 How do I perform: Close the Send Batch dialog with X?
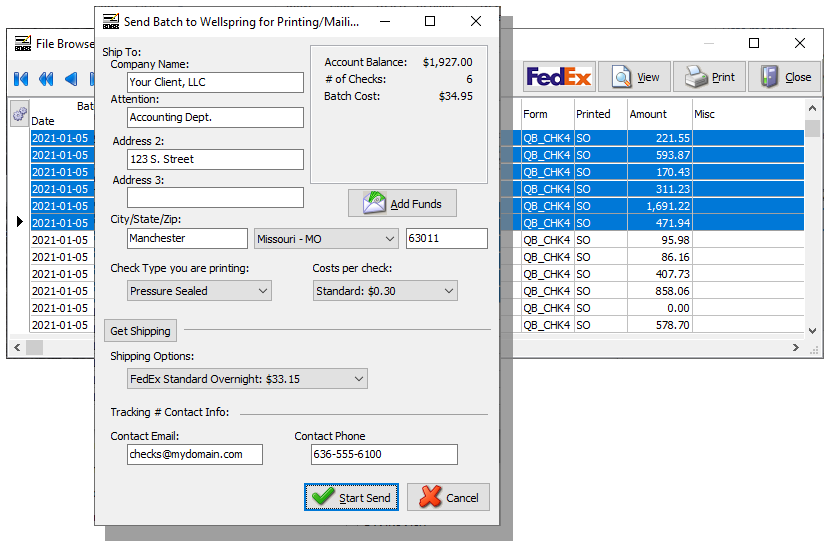[x=476, y=21]
